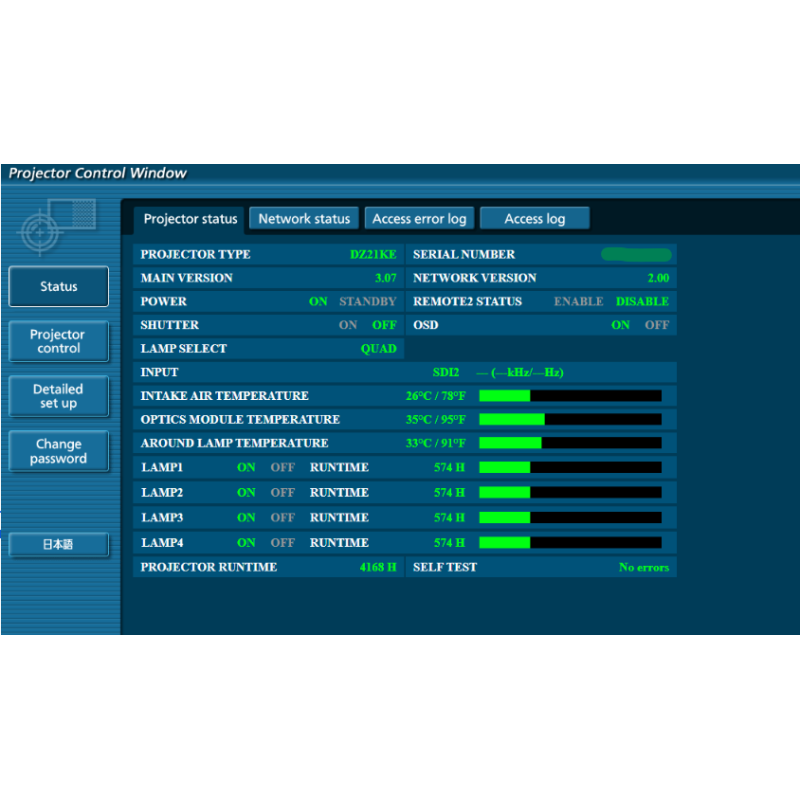This screenshot has height=800, width=800.
Task: Click the LAMP1 runtime bar
Action: click(x=570, y=467)
